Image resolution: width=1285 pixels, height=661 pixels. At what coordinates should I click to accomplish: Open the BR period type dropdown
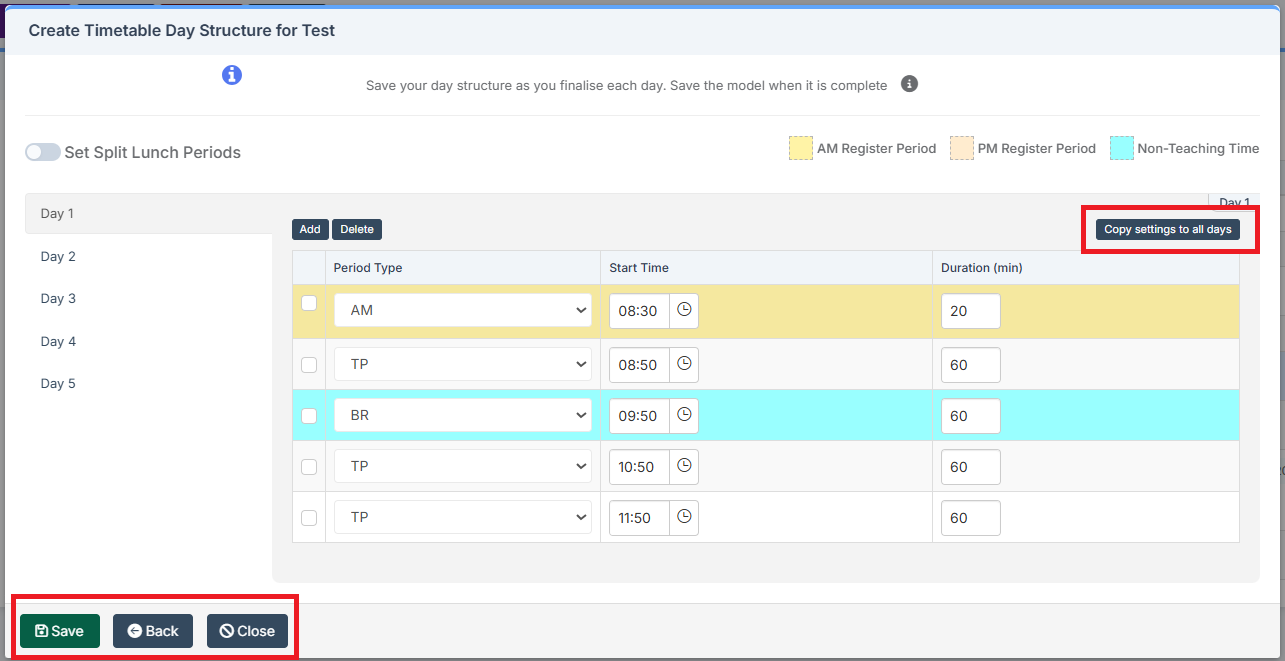(463, 415)
